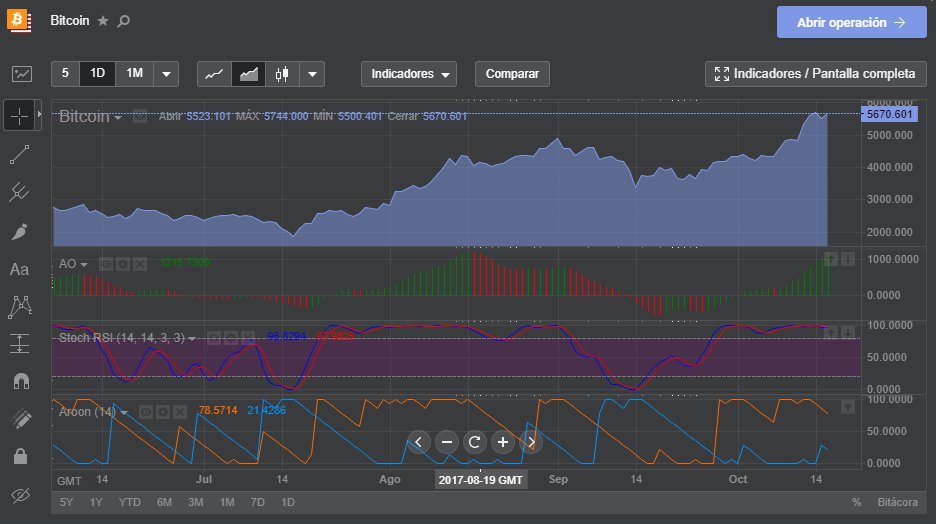Image resolution: width=936 pixels, height=524 pixels.
Task: Open the Indicadores dropdown
Action: point(409,74)
